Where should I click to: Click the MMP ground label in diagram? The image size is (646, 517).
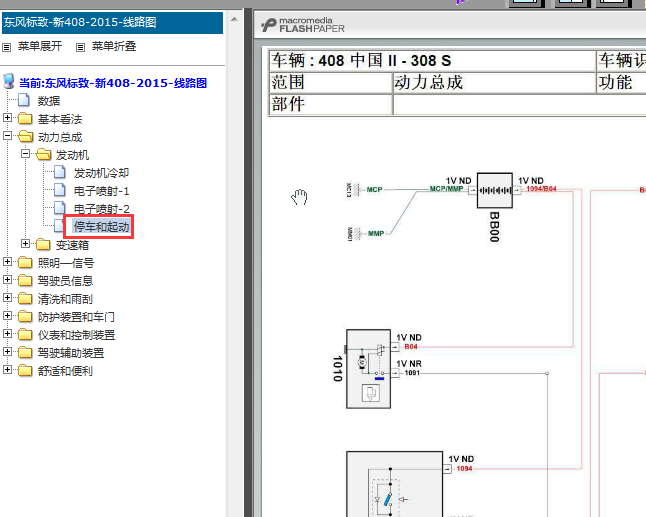point(376,233)
